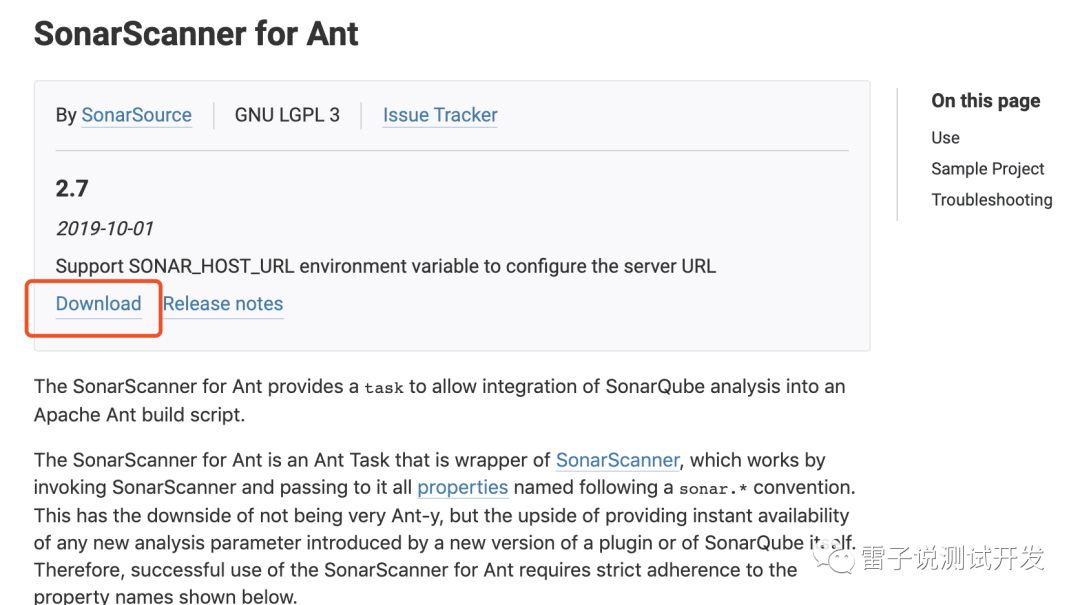Image resolution: width=1080 pixels, height=605 pixels.
Task: Open the Issue Tracker link
Action: (440, 115)
